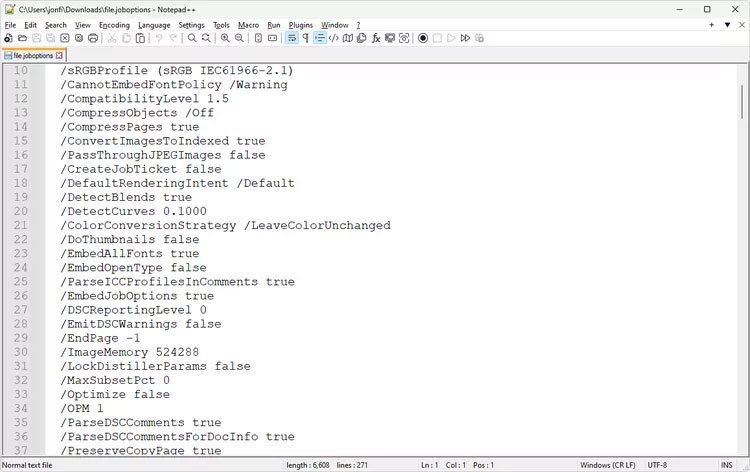The width and height of the screenshot is (750, 472).
Task: Click UTF-8 encoding in status bar
Action: [x=657, y=465]
